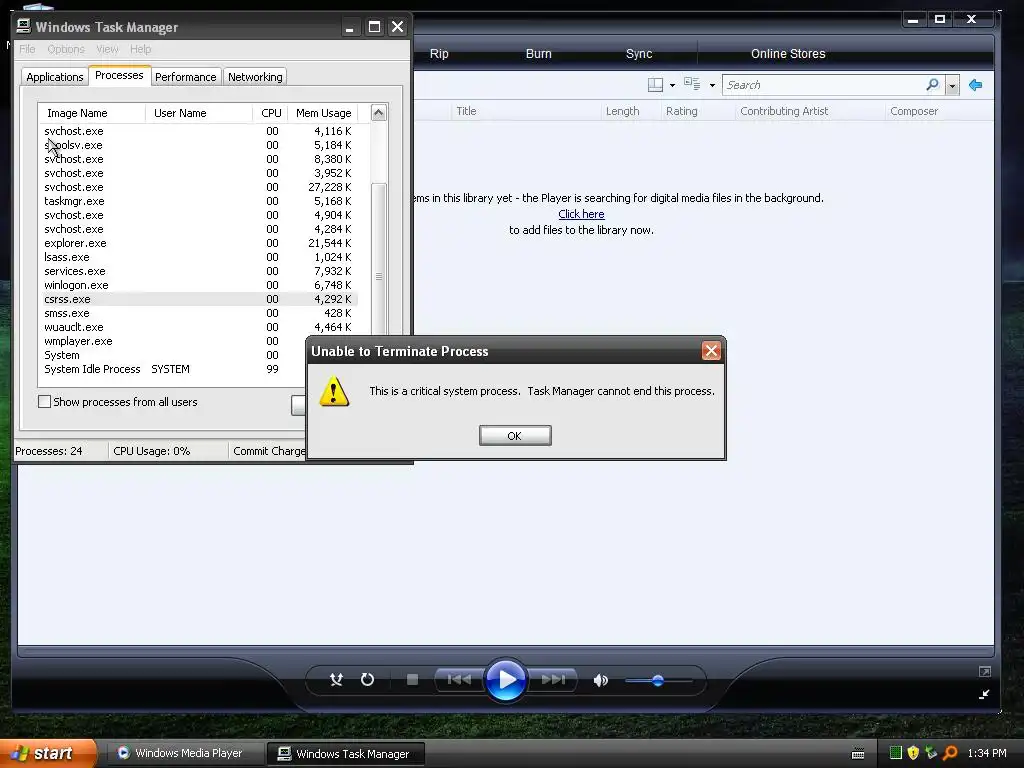1024x768 pixels.
Task: Click the security shield icon in system tray
Action: click(913, 753)
